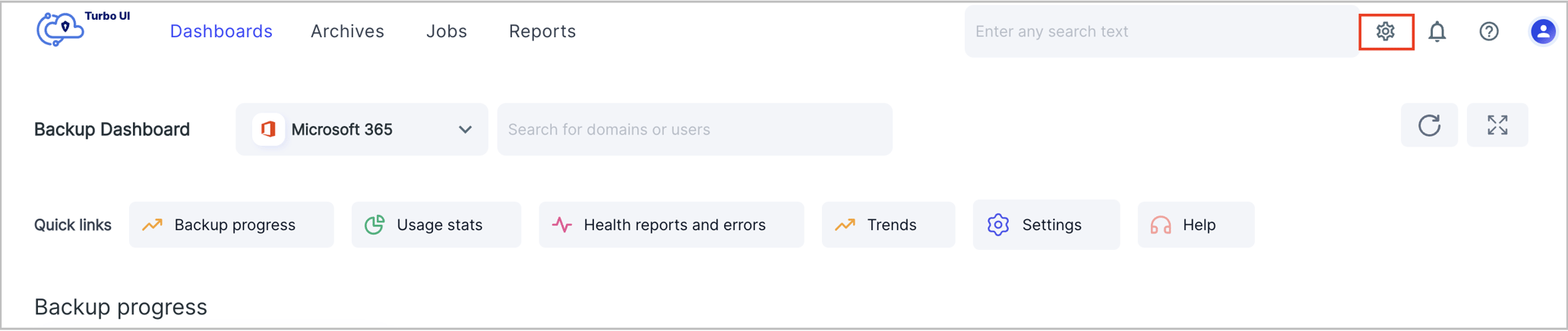Open user profile avatar menu
The height and width of the screenshot is (331, 1568).
[1543, 32]
